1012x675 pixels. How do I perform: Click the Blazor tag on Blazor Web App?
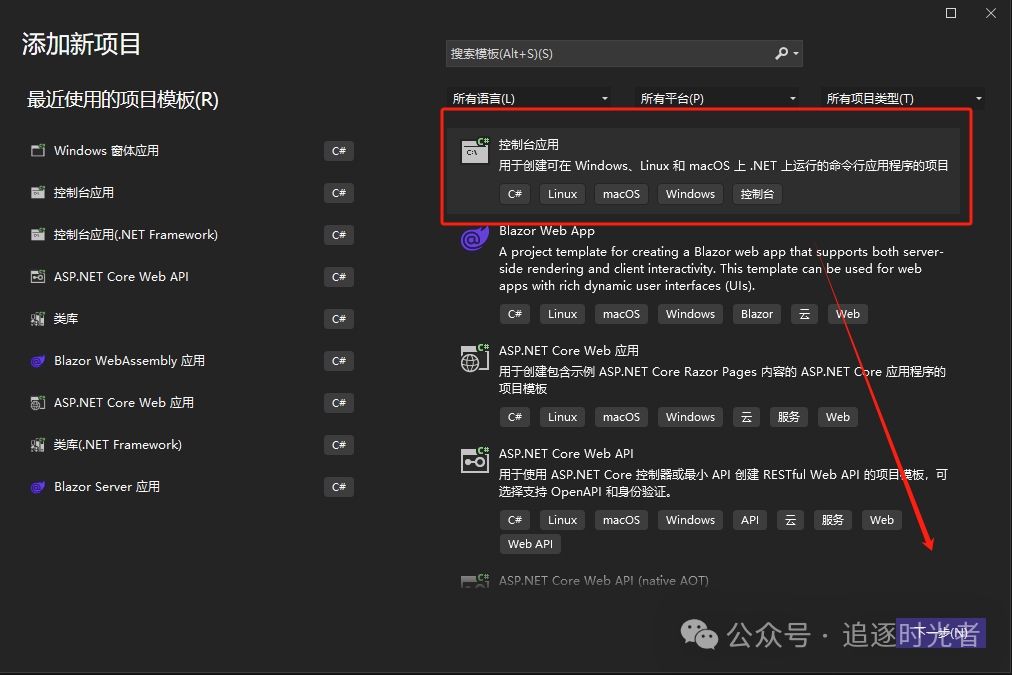[x=757, y=314]
